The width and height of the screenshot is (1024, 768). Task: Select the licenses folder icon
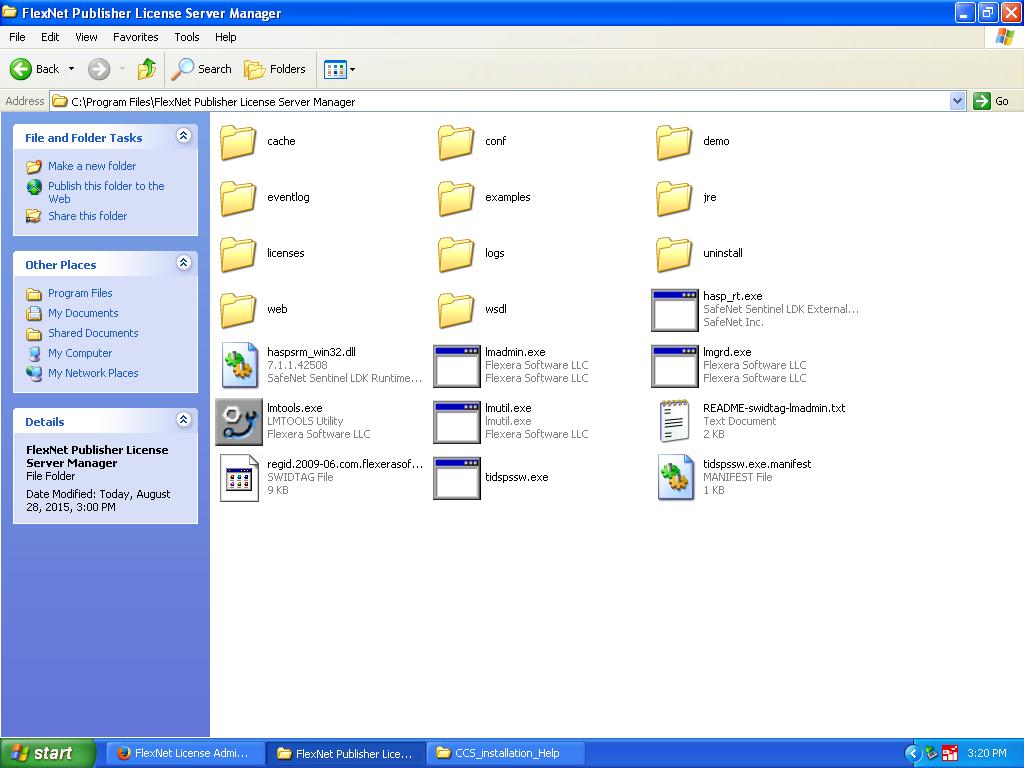[238, 253]
